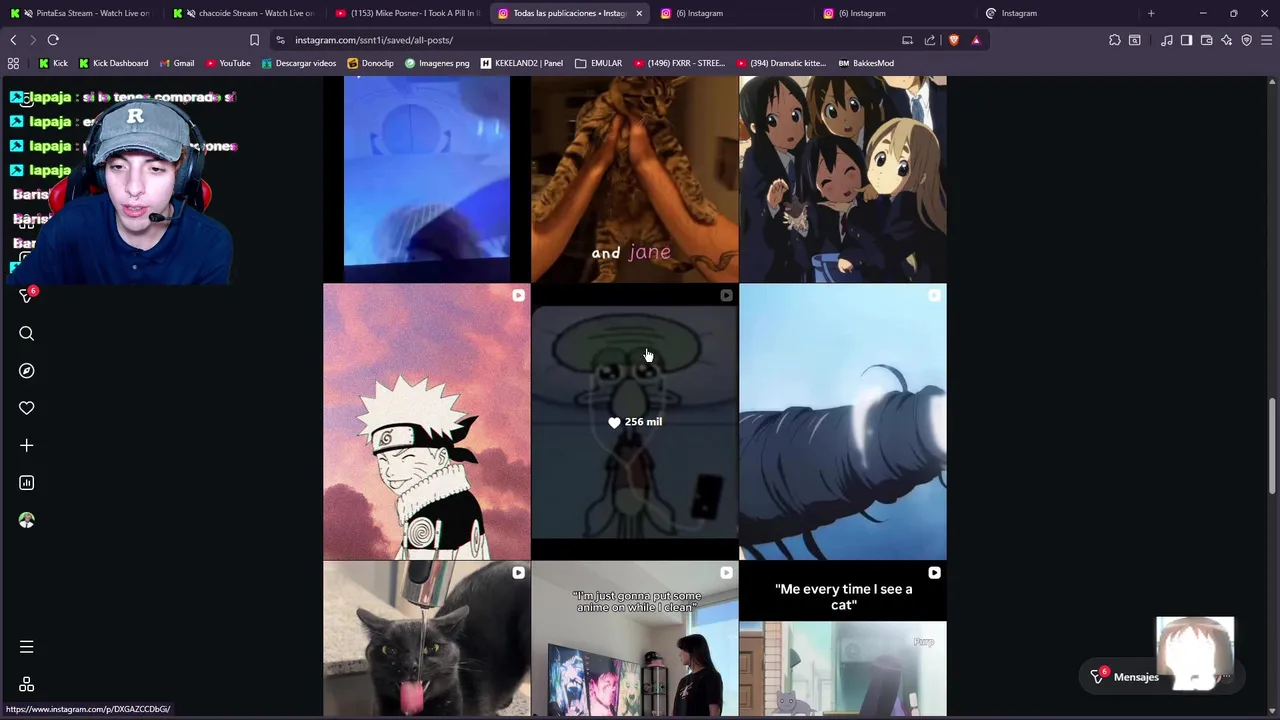Screen dimensions: 1280x720
Task: Open the Brave VPN shield icon
Action: click(1247, 40)
